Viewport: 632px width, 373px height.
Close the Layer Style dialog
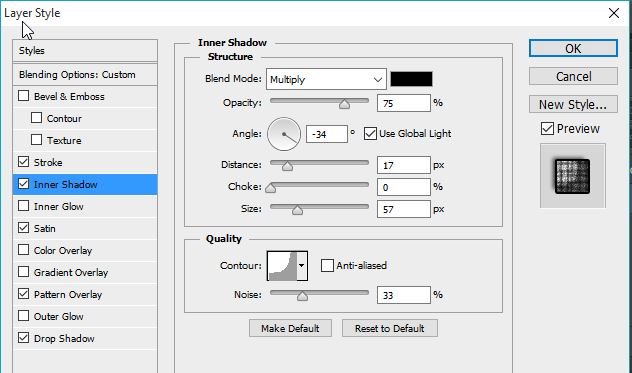(x=614, y=13)
